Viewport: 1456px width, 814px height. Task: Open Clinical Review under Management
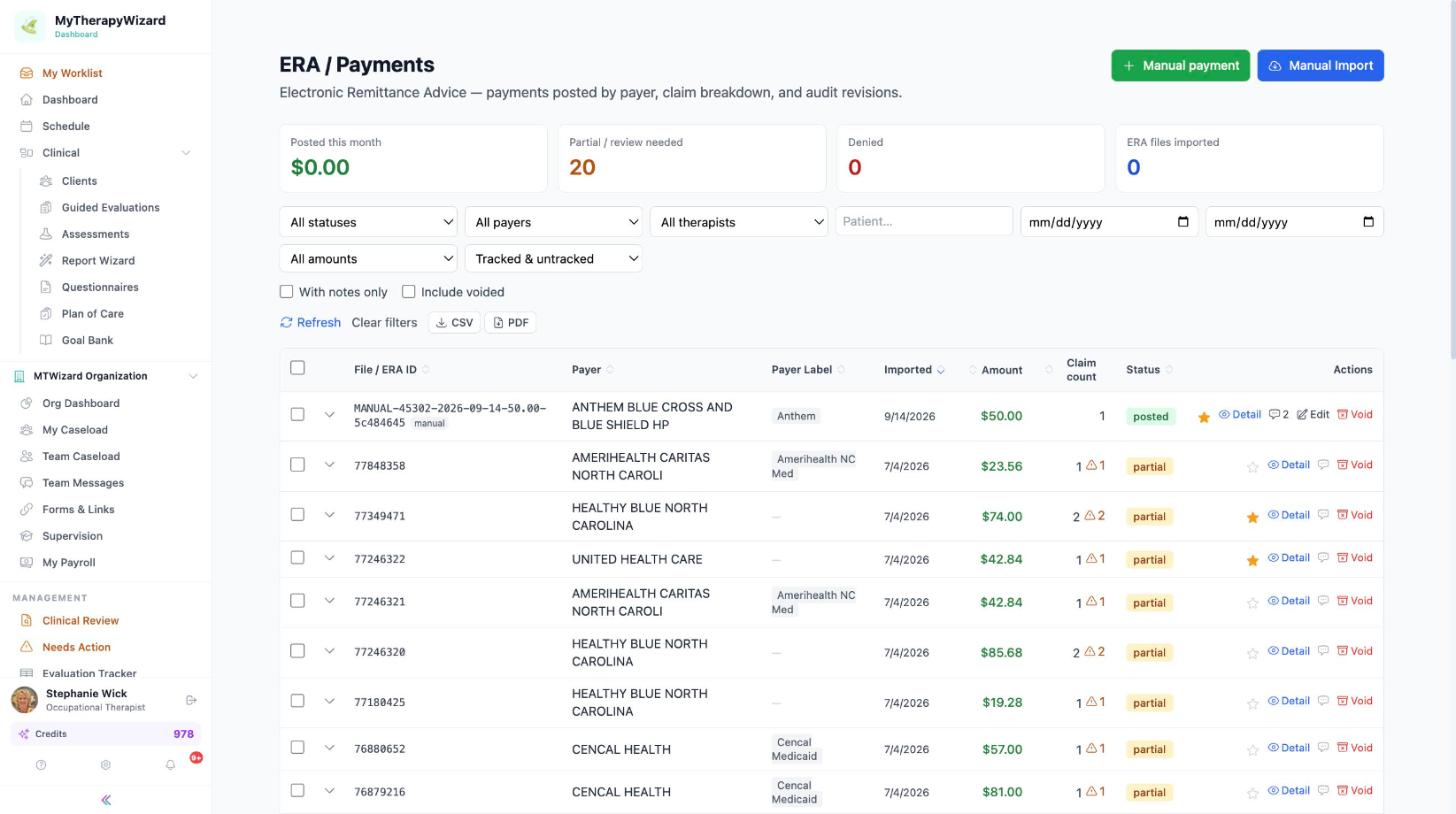(x=80, y=621)
